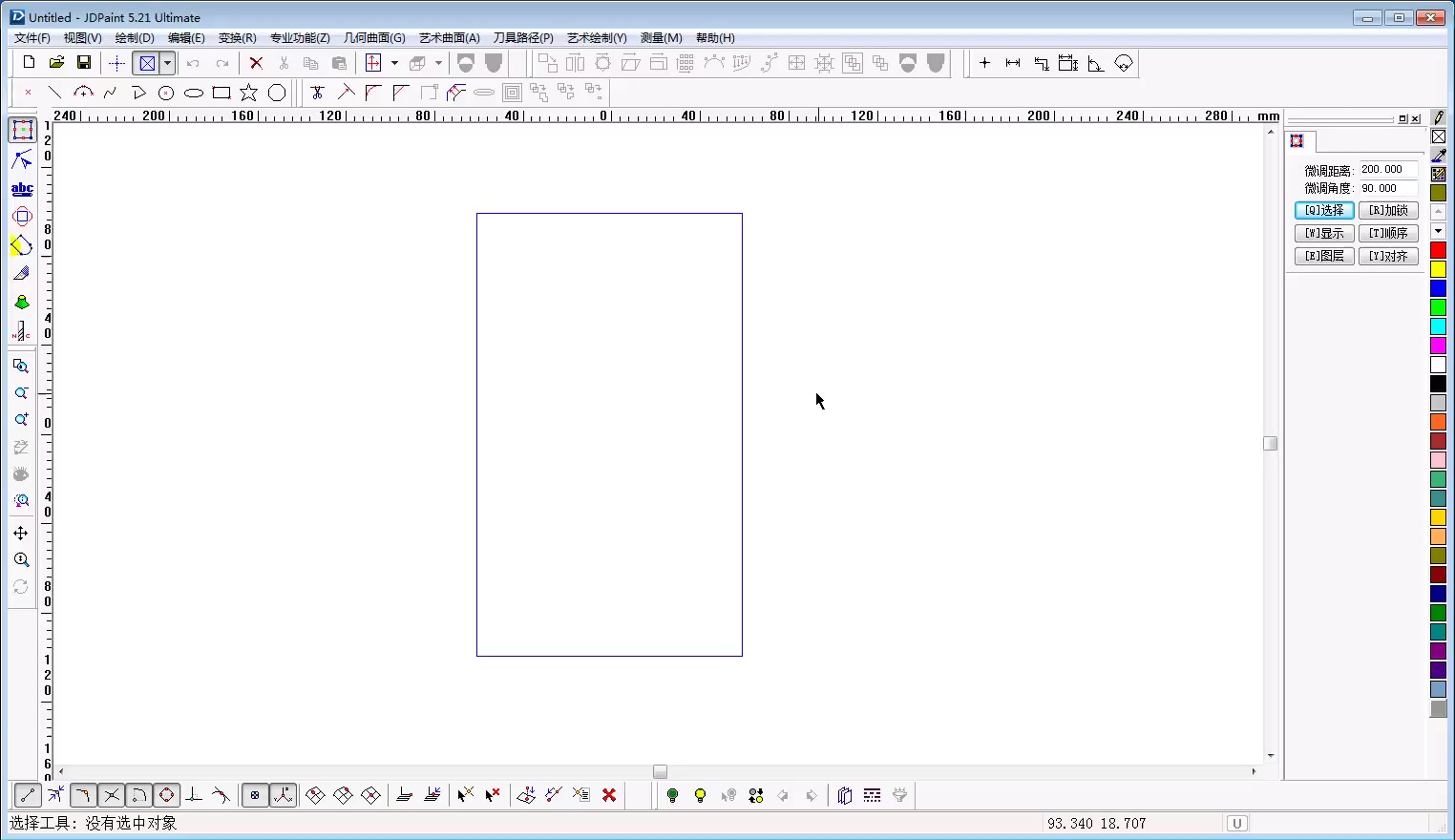The width and height of the screenshot is (1455, 840).
Task: Click the [R]加锁 button
Action: 1388,210
